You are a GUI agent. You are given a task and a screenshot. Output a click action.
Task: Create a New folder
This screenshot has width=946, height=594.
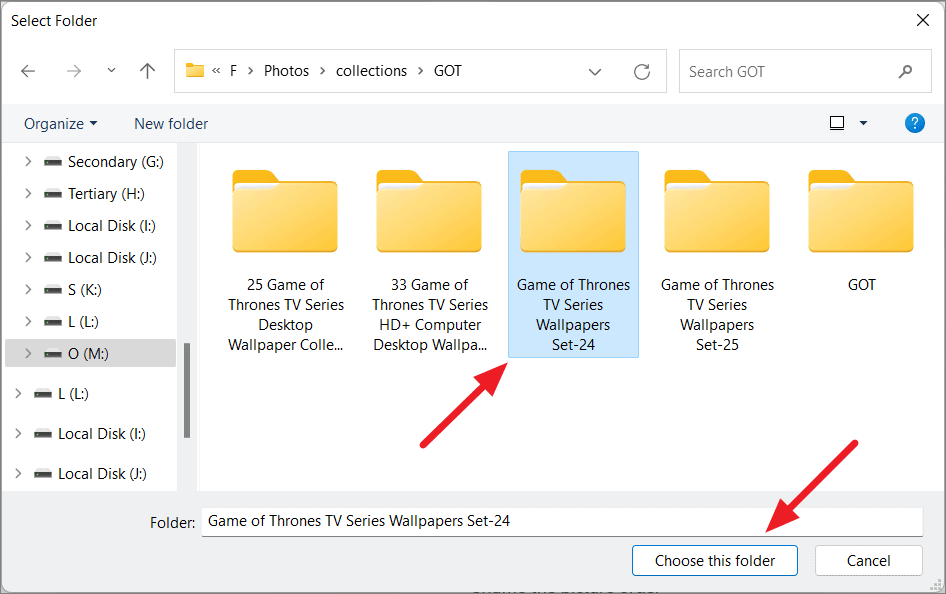[171, 124]
